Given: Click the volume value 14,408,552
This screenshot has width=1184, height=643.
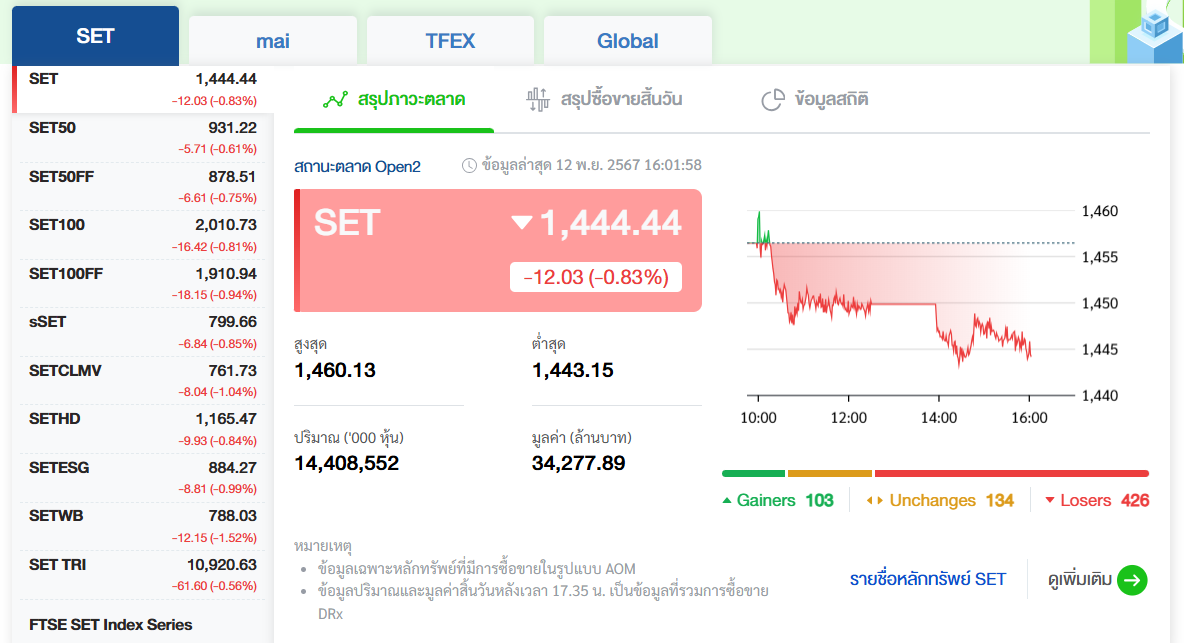Looking at the screenshot, I should pos(347,463).
